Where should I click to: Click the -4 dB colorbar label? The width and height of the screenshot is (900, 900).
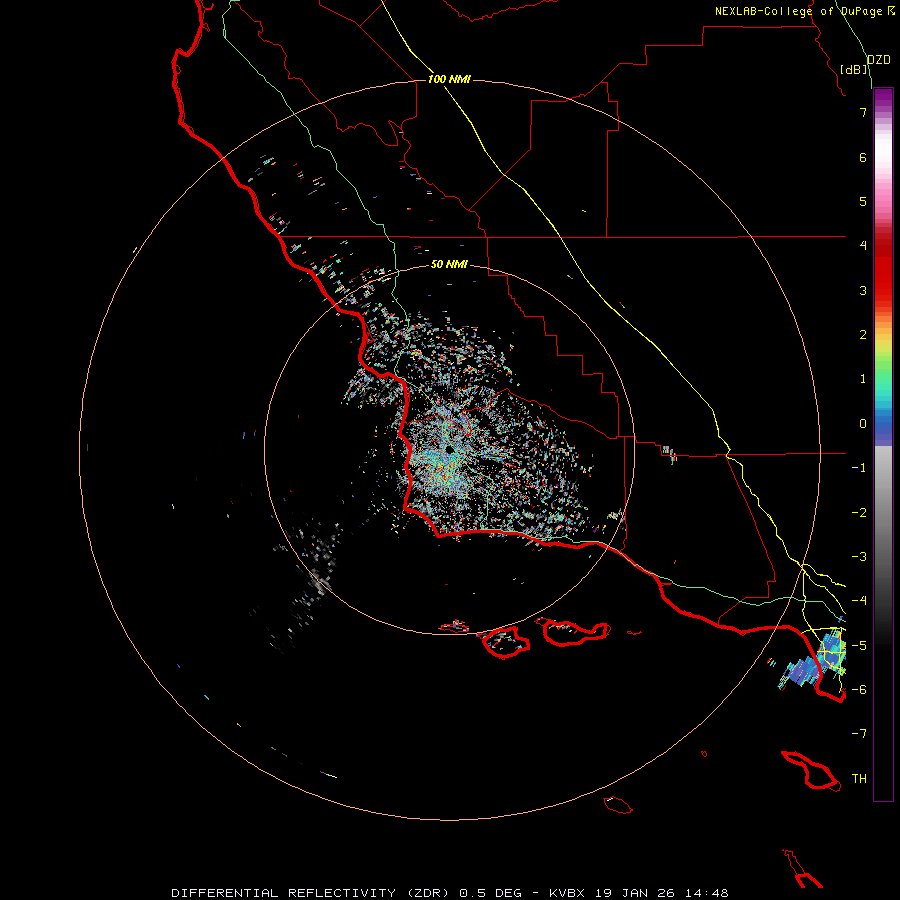859,600
